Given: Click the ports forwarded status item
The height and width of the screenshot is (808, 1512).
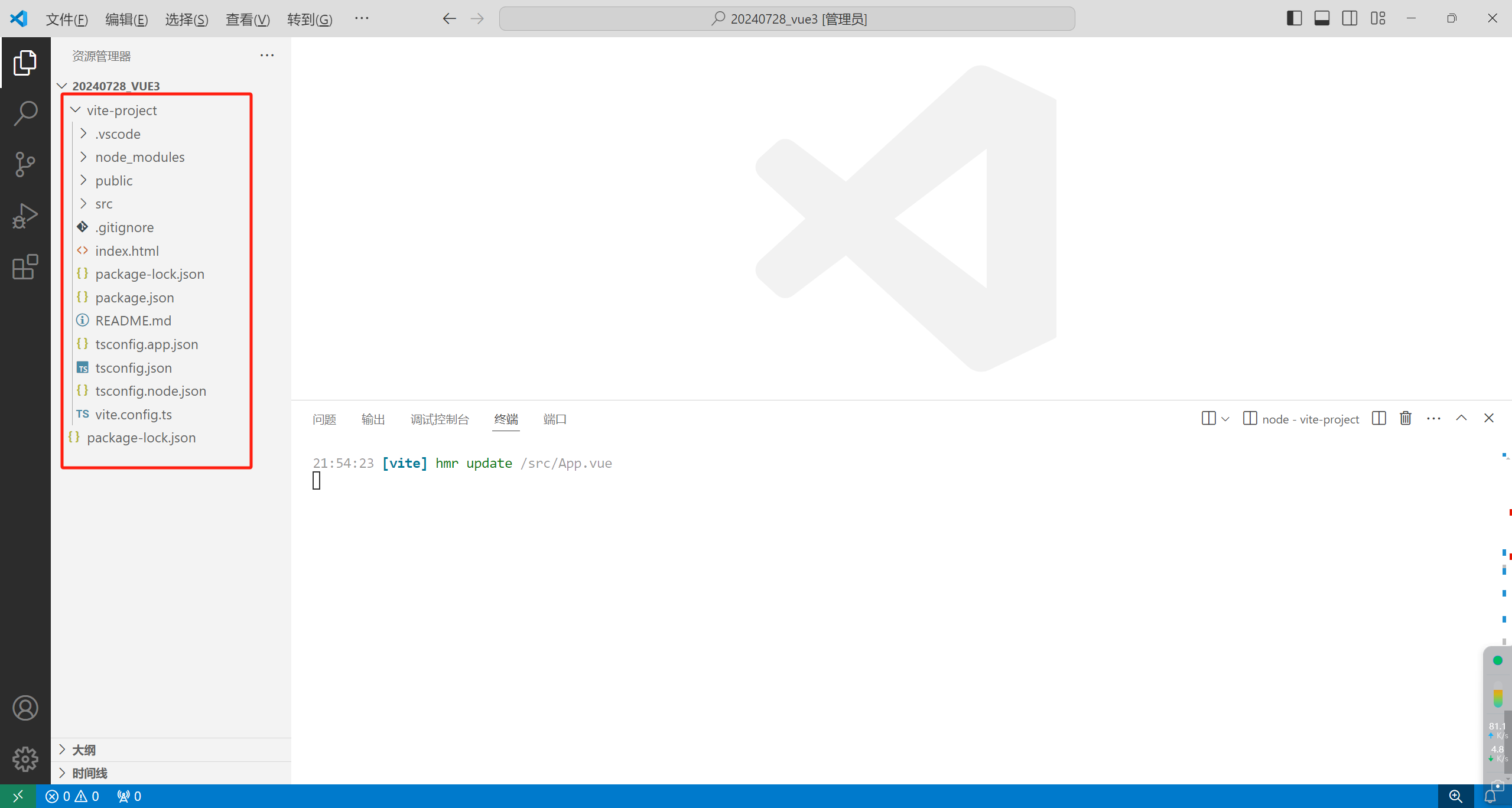Looking at the screenshot, I should click(129, 796).
